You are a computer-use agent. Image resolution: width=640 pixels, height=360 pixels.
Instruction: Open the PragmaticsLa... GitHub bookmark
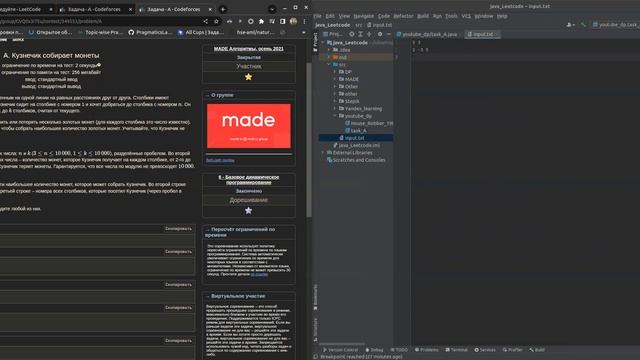(150, 32)
